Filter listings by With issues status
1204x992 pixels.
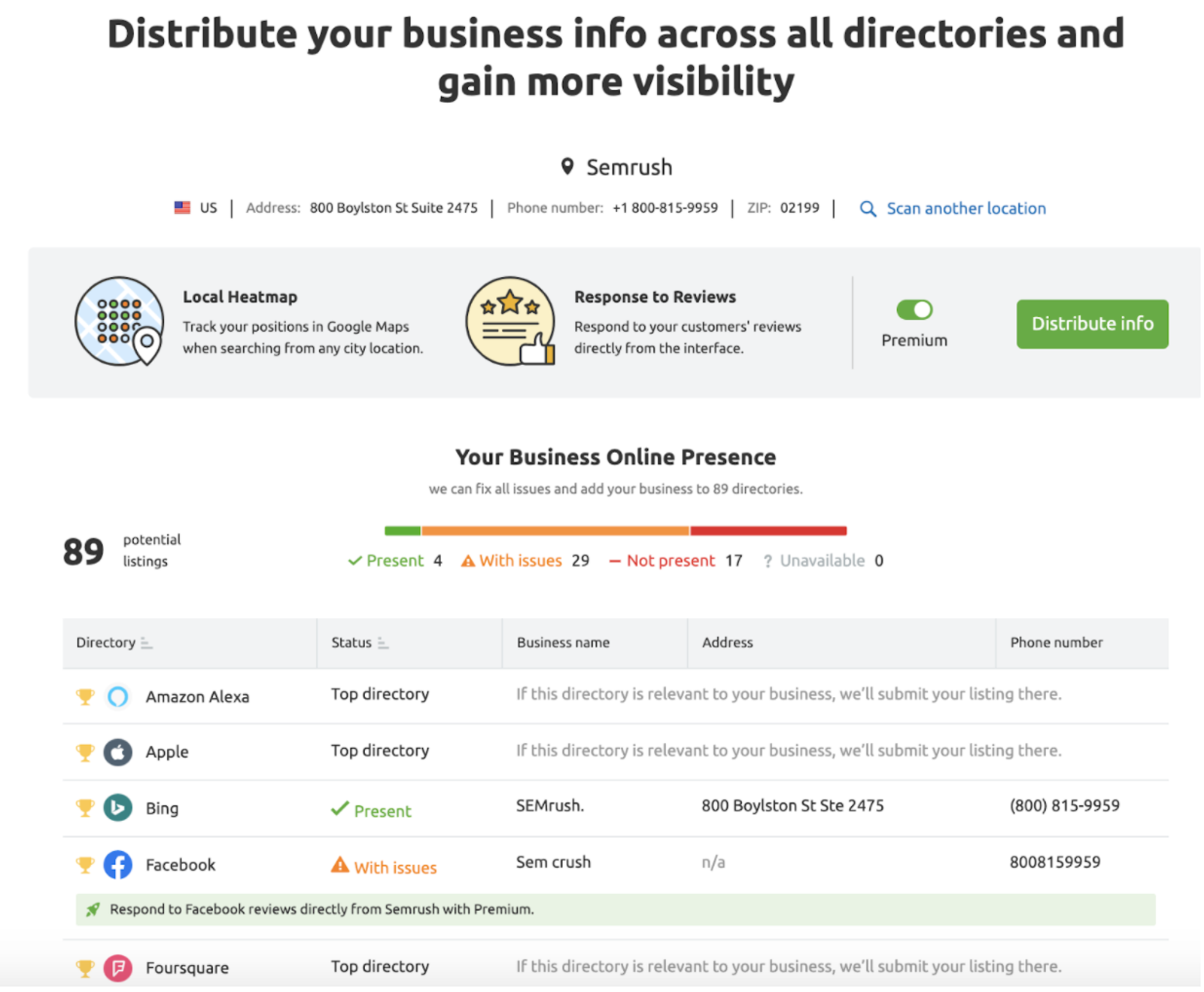[x=524, y=561]
